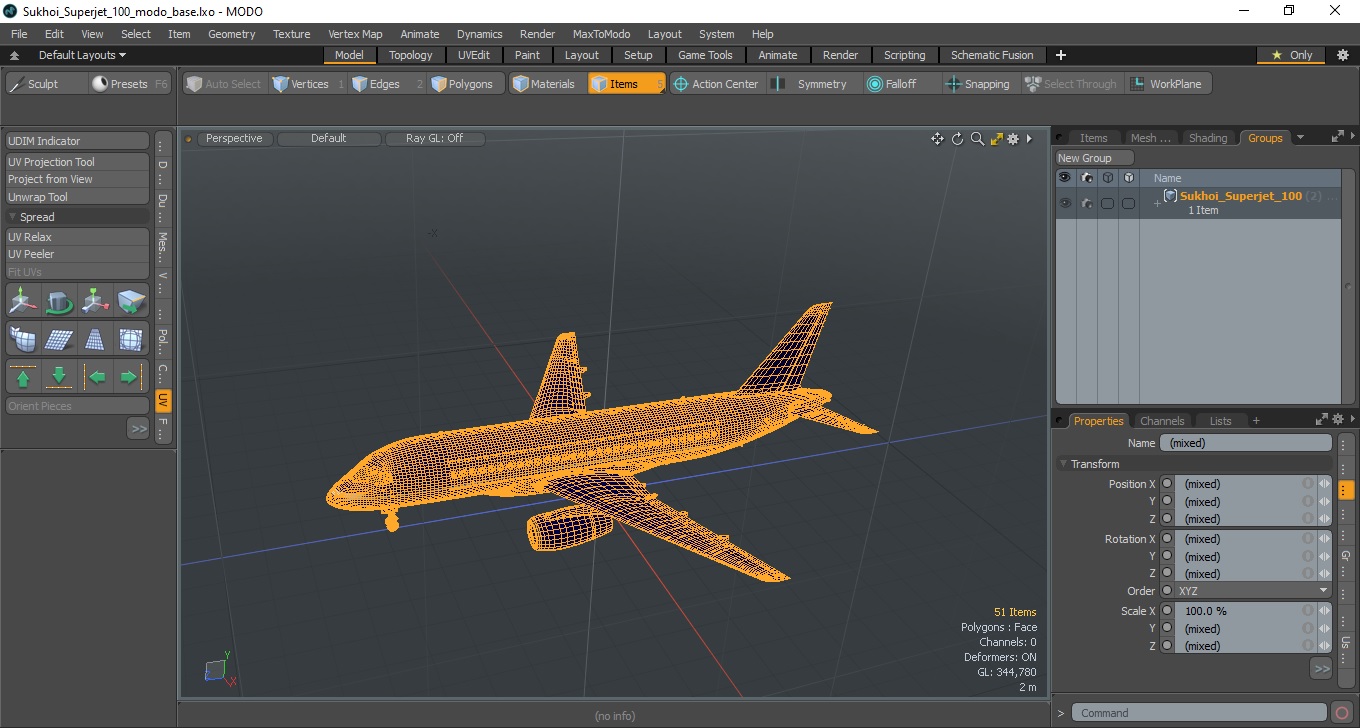Switch to the UVEdit layout tab
This screenshot has height=728, width=1360.
[473, 55]
